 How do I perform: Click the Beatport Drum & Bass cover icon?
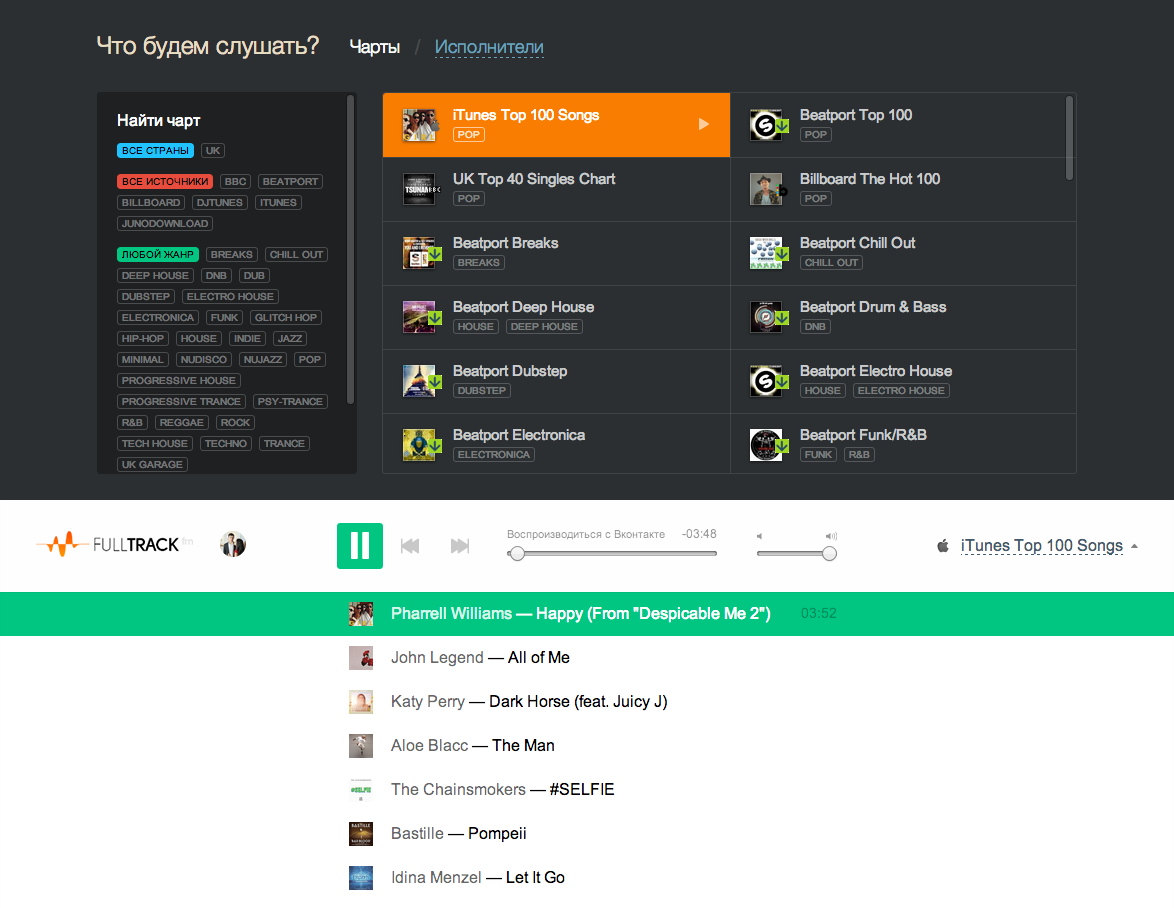[x=766, y=317]
